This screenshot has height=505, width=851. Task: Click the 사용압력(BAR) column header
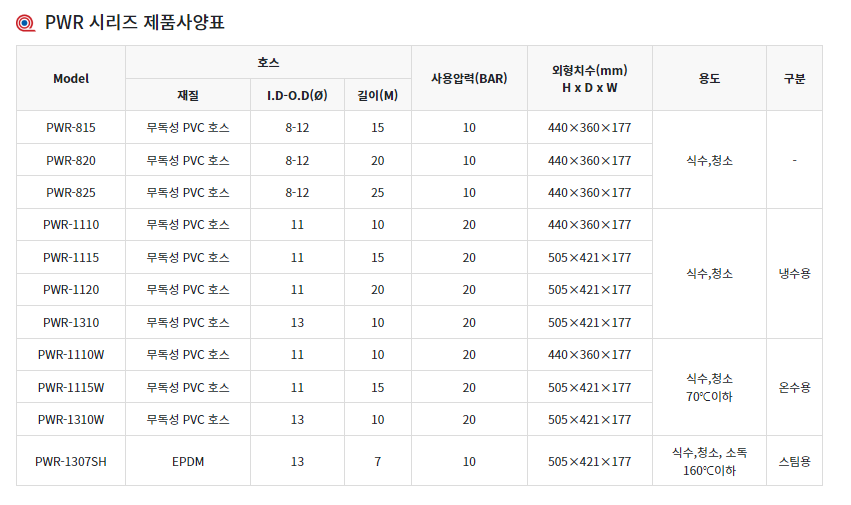pyautogui.click(x=469, y=78)
